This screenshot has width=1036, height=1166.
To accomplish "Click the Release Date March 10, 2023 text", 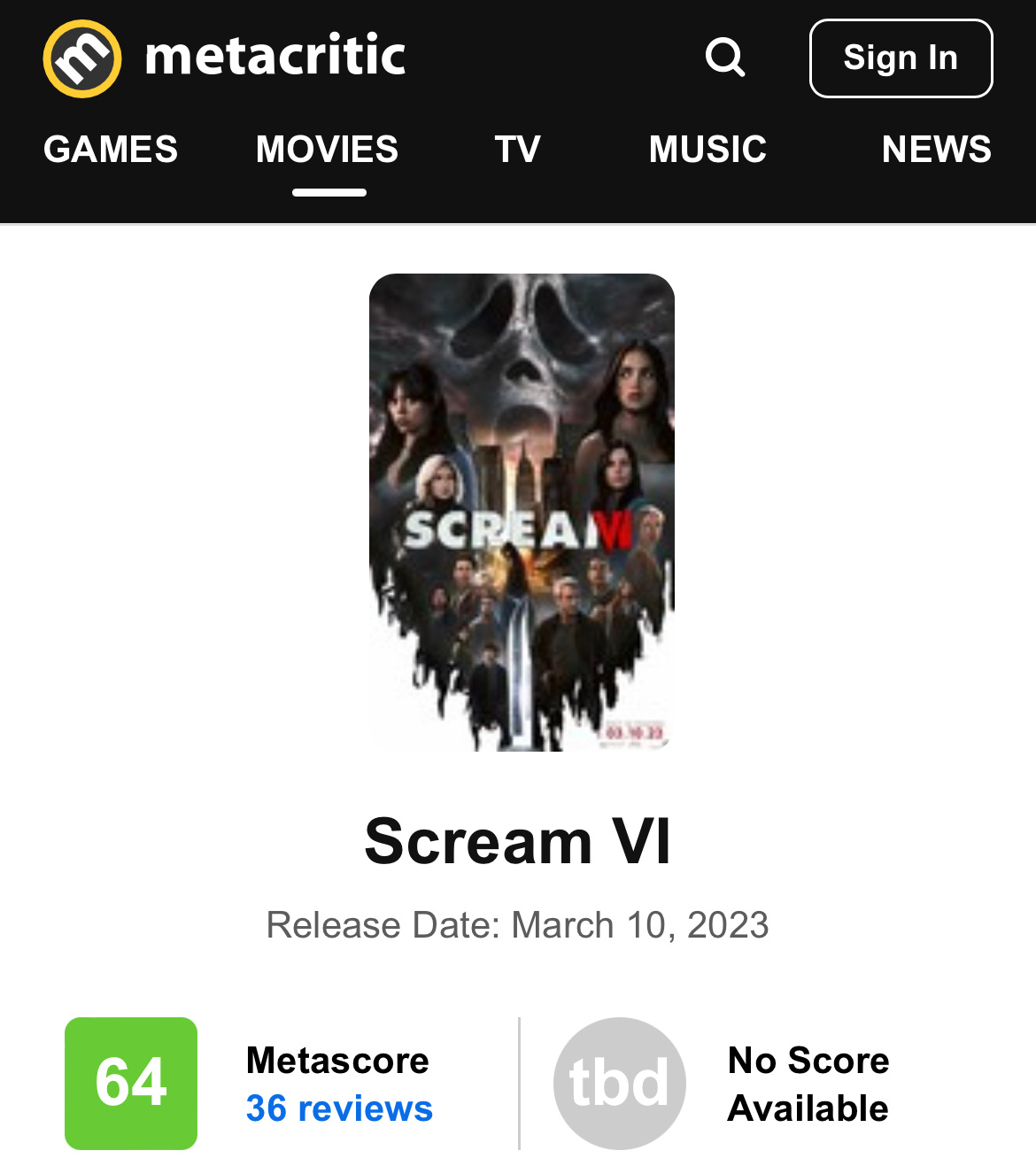I will (x=518, y=925).
